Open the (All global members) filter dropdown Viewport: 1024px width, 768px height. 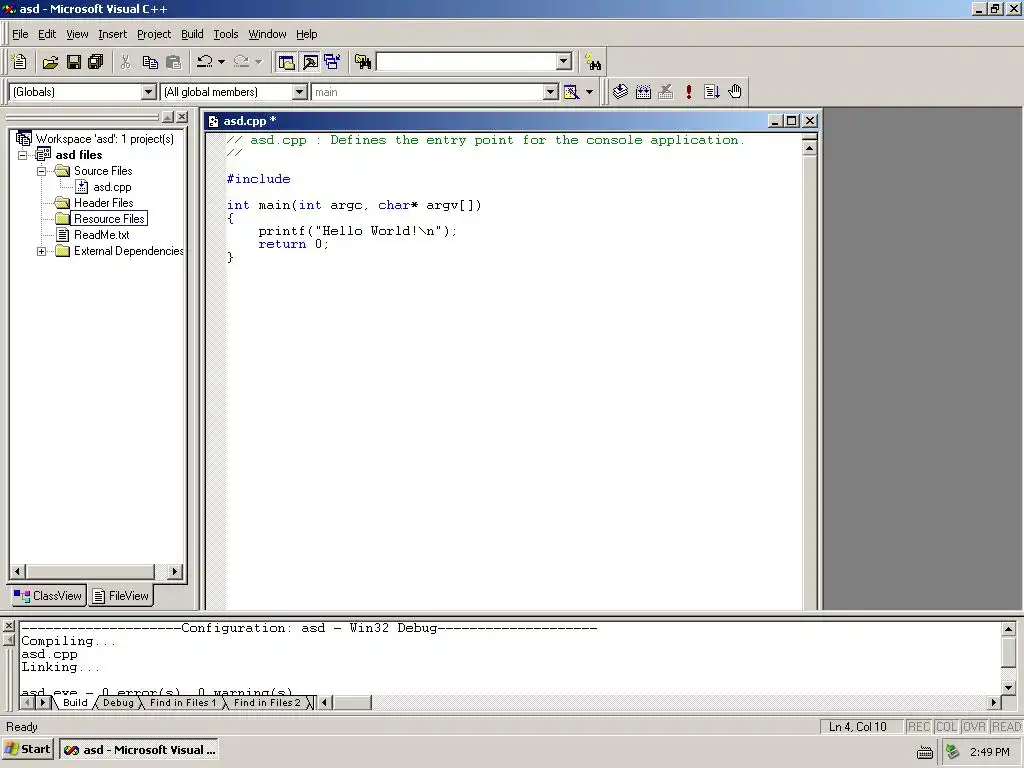pyautogui.click(x=300, y=92)
